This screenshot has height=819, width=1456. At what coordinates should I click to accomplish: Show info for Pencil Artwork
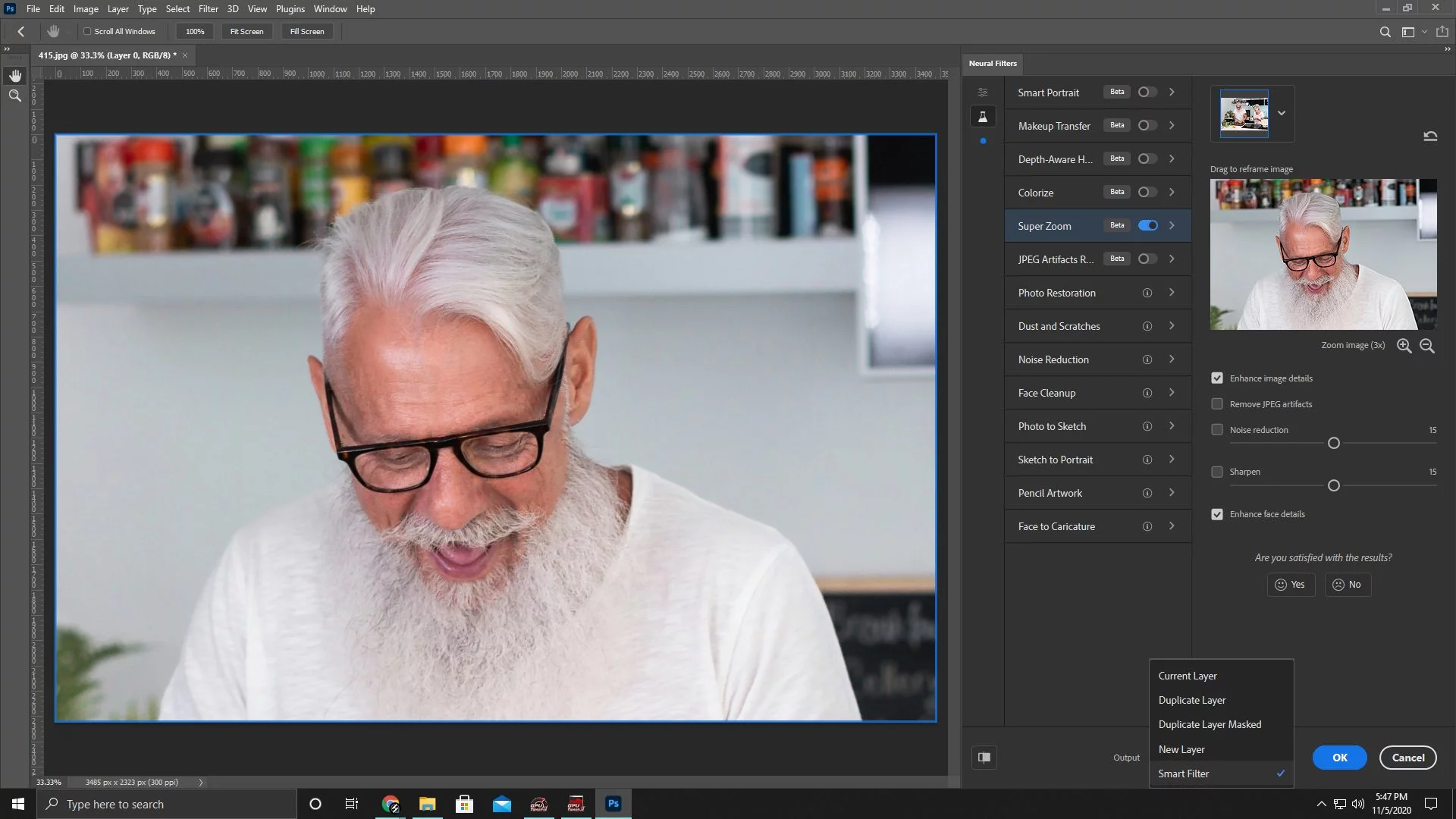click(x=1147, y=493)
